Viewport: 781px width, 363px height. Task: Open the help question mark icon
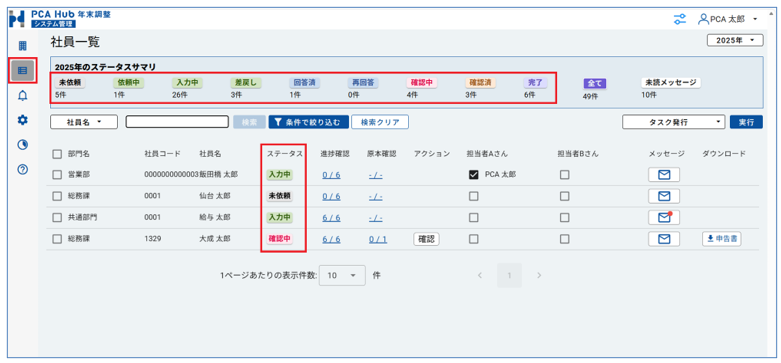click(x=22, y=169)
